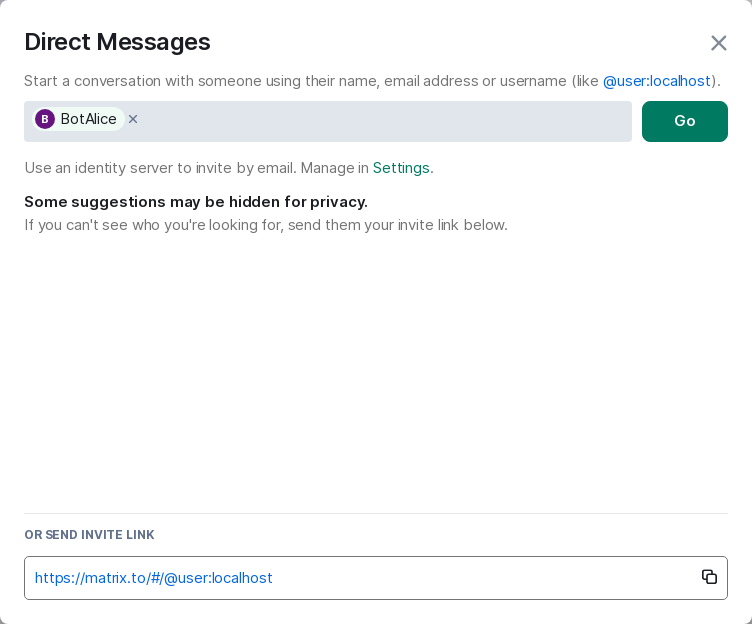Click the Direct Messages heading
The height and width of the screenshot is (624, 752).
coord(117,42)
